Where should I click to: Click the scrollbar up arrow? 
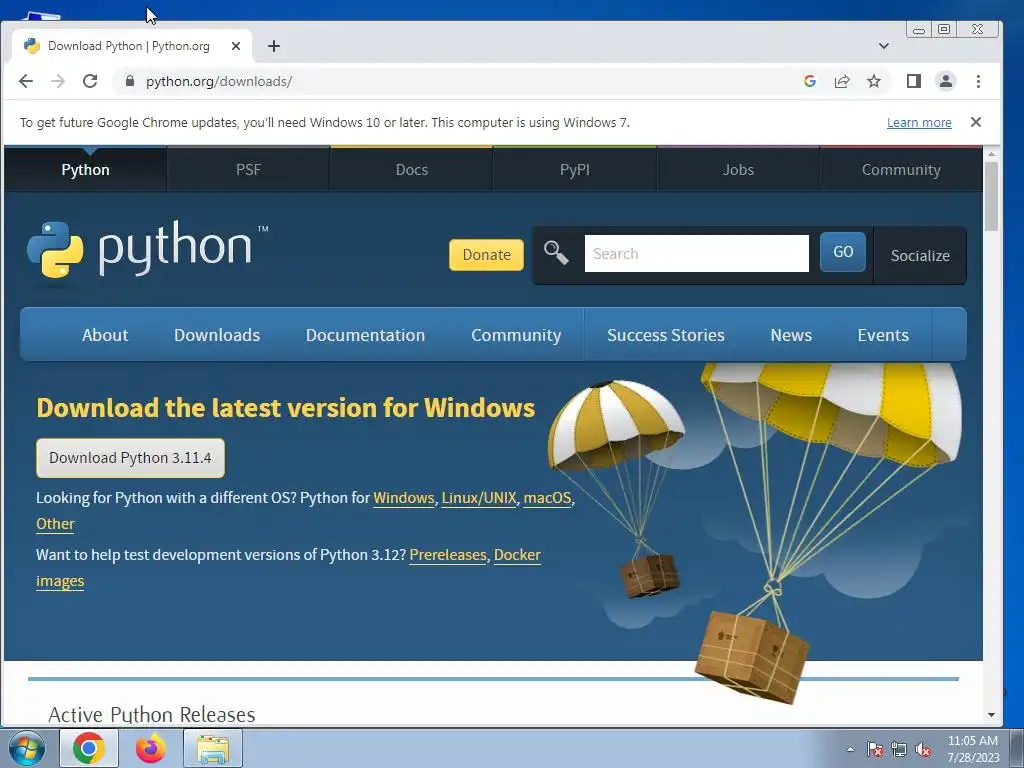991,155
